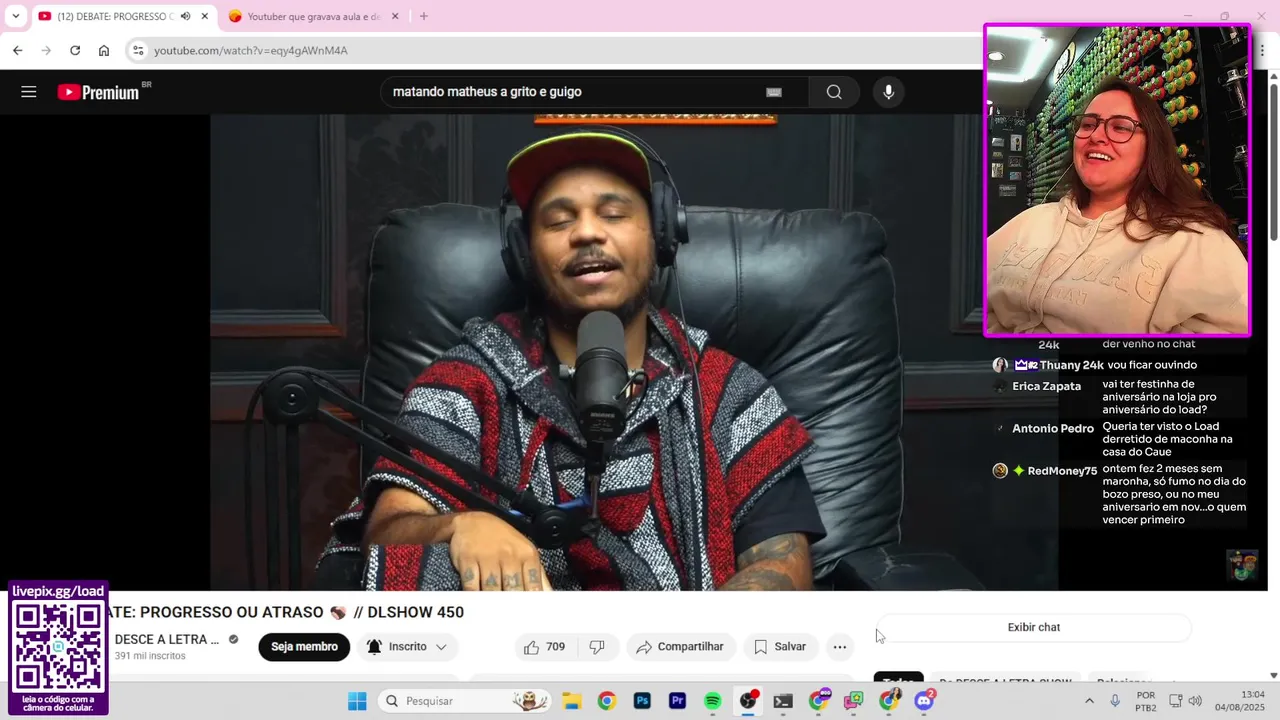Image resolution: width=1280 pixels, height=720 pixels.
Task: Dislike the video with thumbs down
Action: 597,647
